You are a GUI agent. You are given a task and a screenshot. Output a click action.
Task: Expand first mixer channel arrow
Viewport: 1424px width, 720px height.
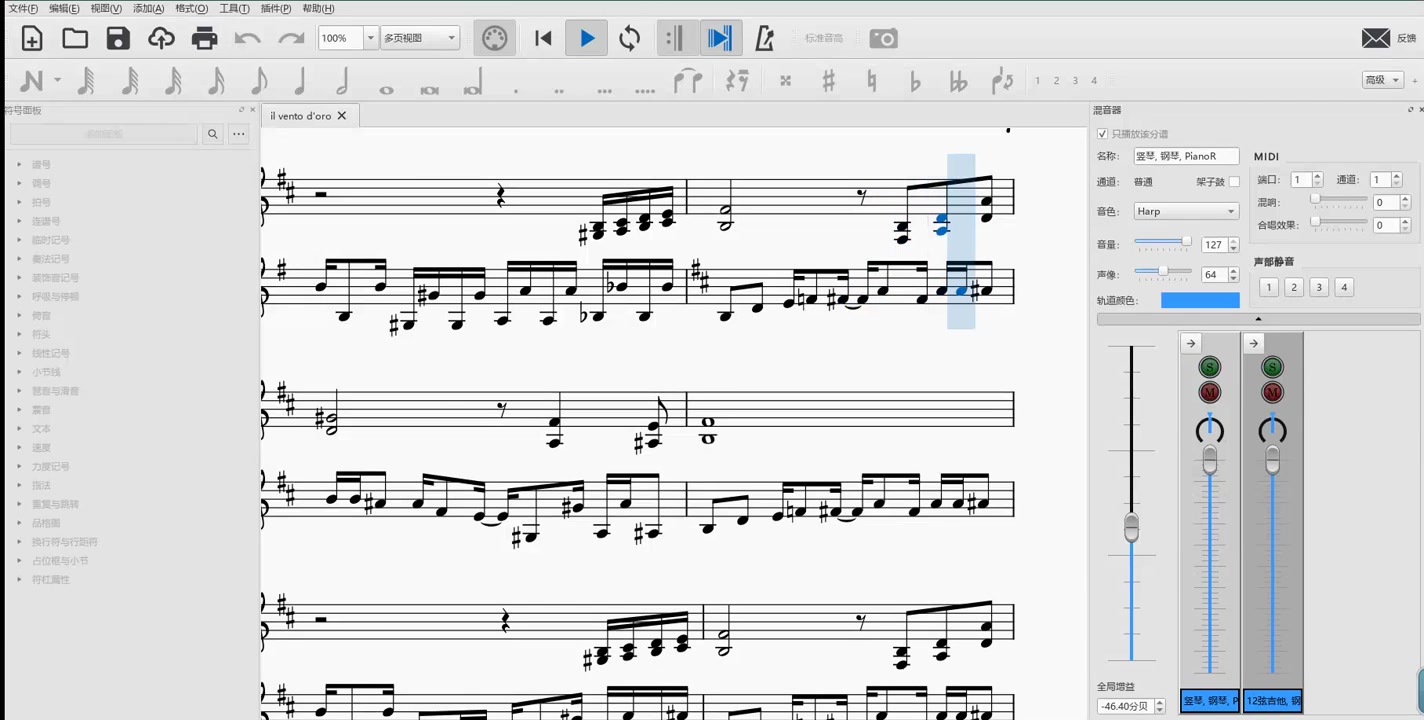(1190, 343)
